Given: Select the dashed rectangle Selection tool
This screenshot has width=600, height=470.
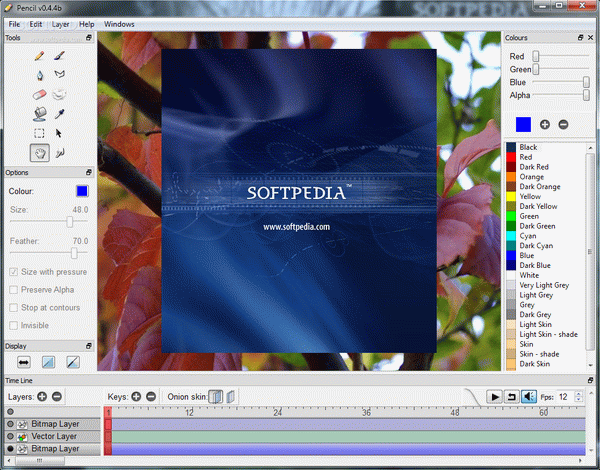Looking at the screenshot, I should coord(39,133).
